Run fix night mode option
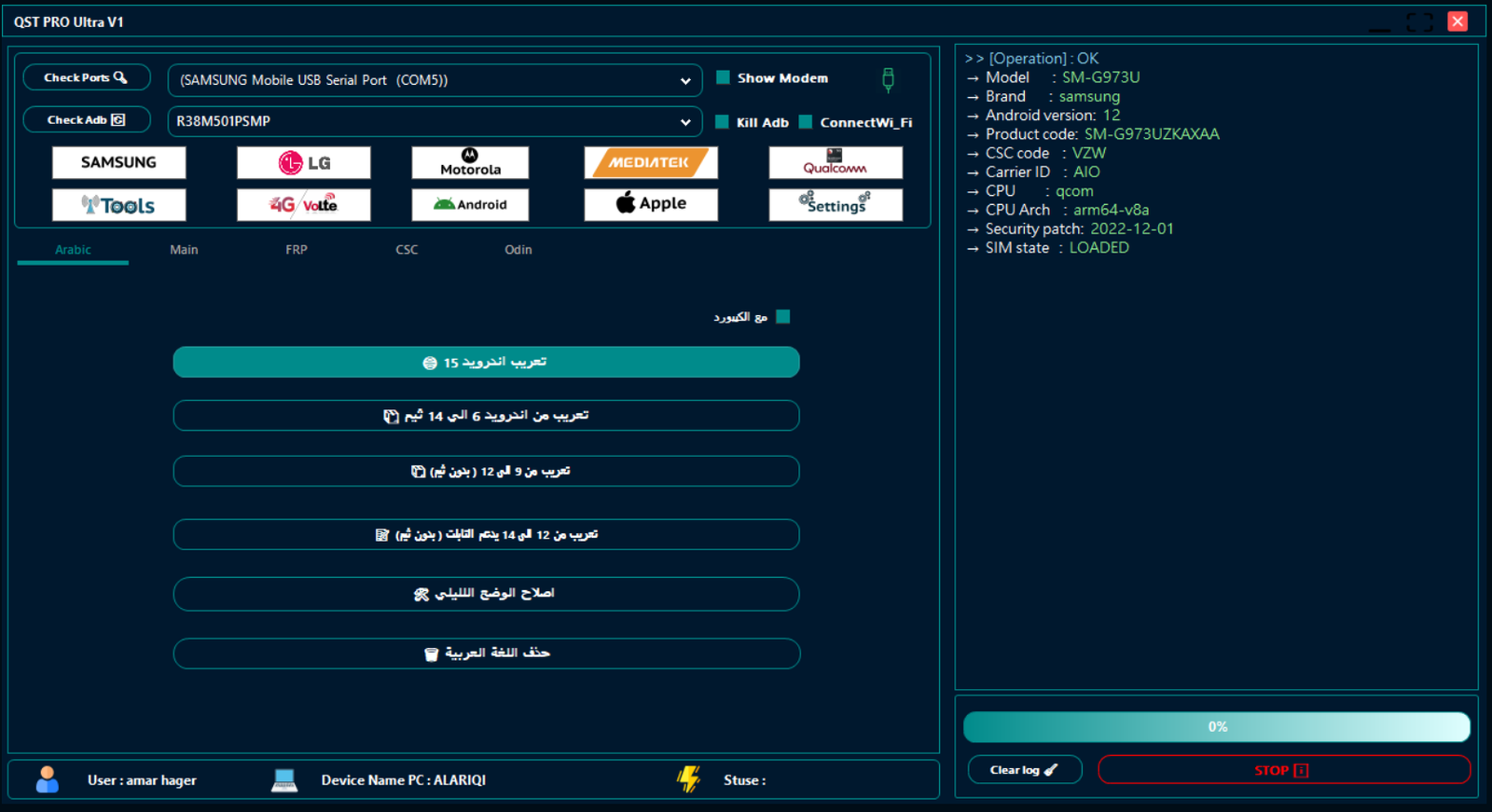The height and width of the screenshot is (812, 1492). pos(486,594)
